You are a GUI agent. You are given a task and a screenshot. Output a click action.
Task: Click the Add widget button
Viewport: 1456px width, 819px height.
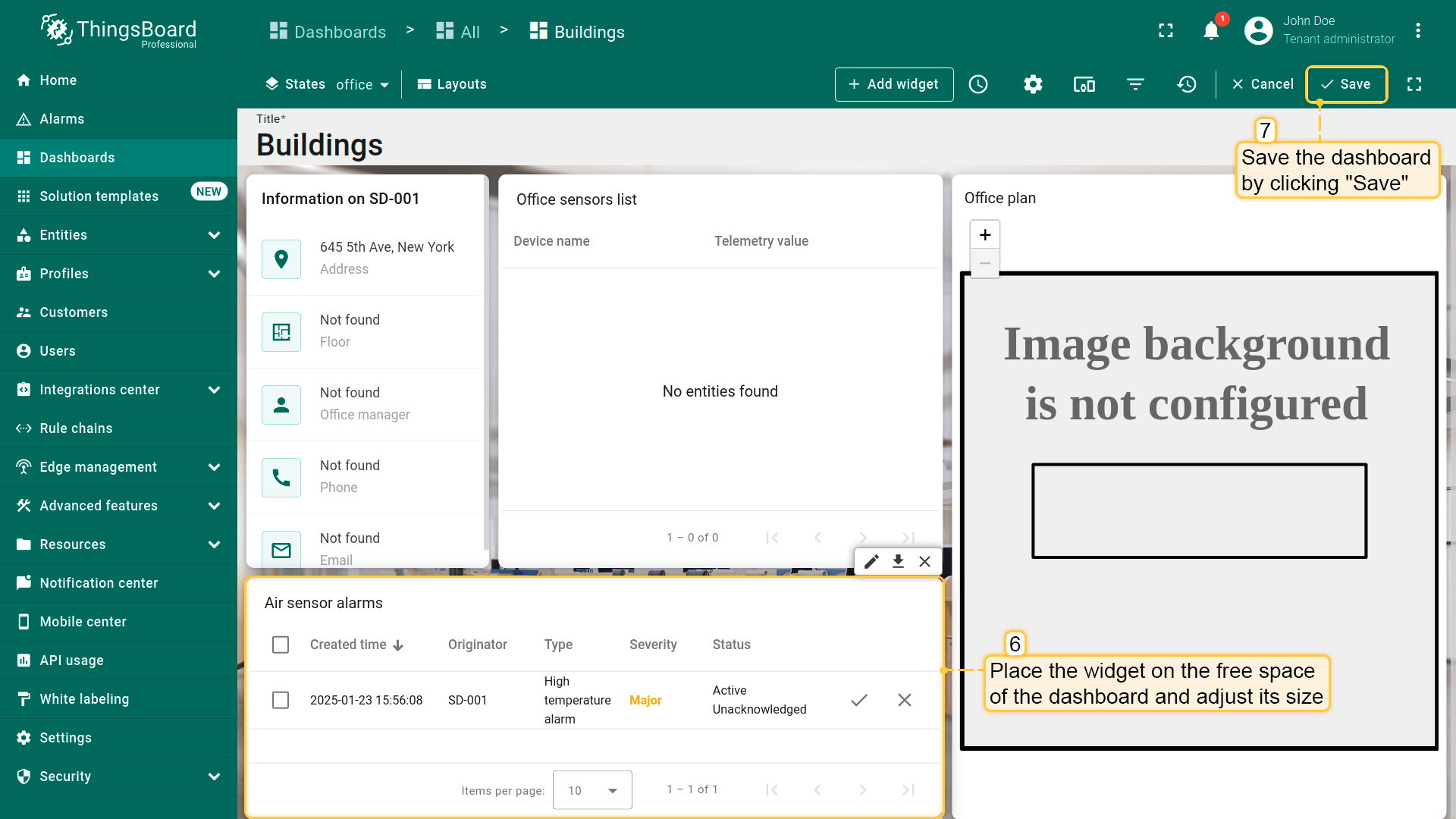[893, 84]
